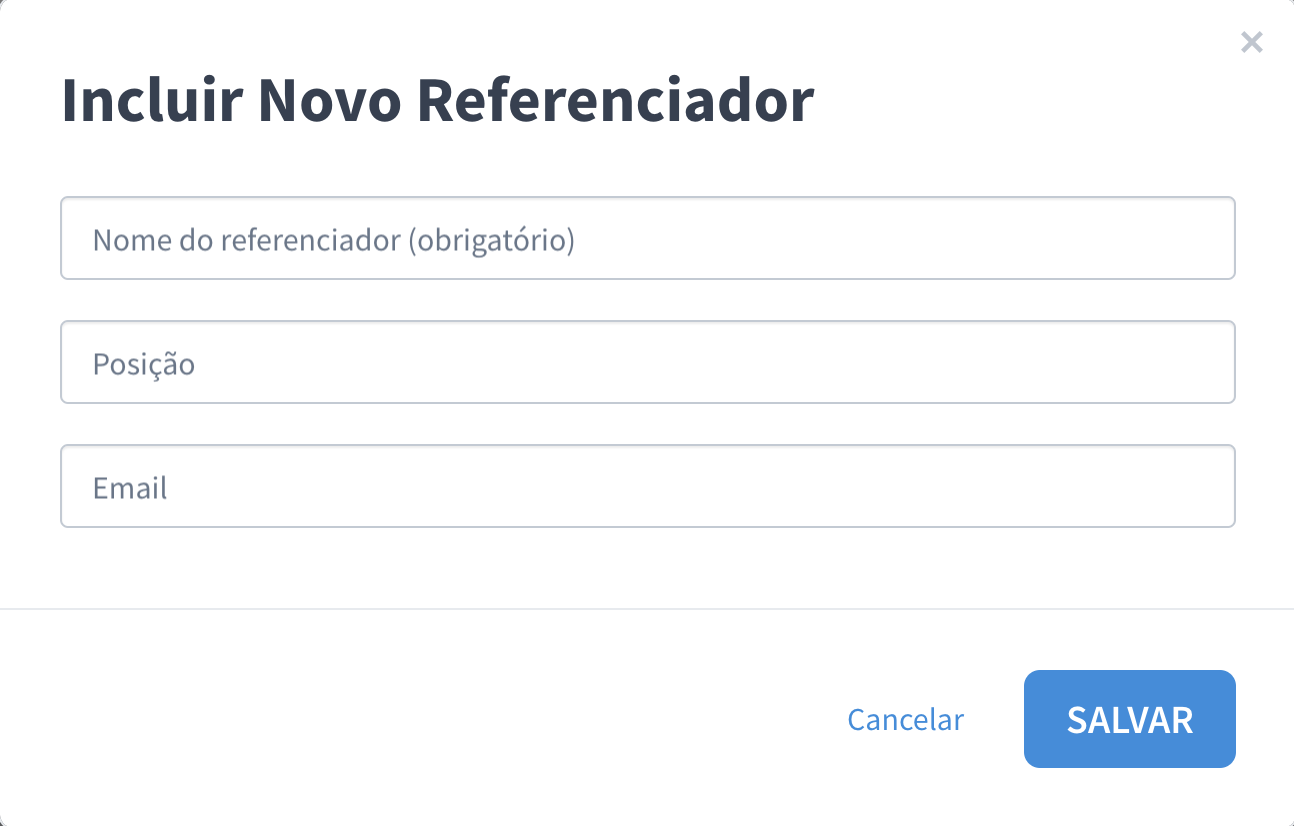Click the dialog title Incluir Novo Referenciador
The image size is (1294, 826).
[439, 99]
